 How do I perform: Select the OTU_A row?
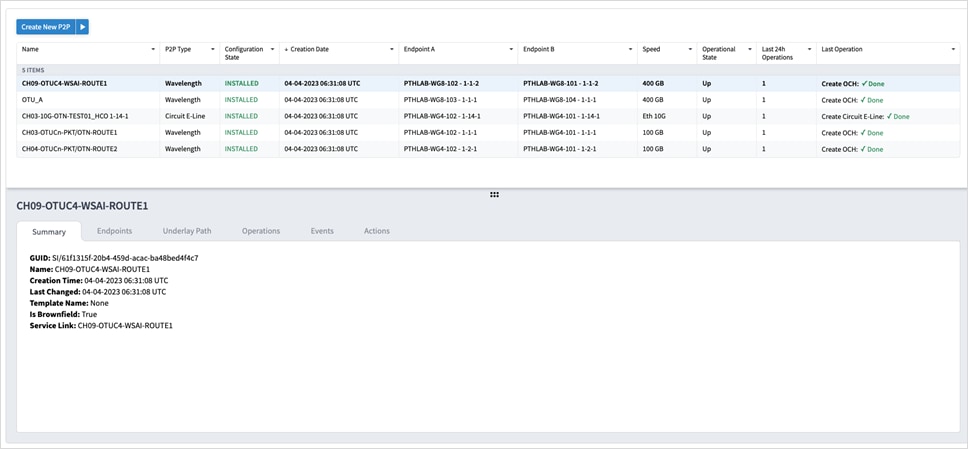[488, 99]
